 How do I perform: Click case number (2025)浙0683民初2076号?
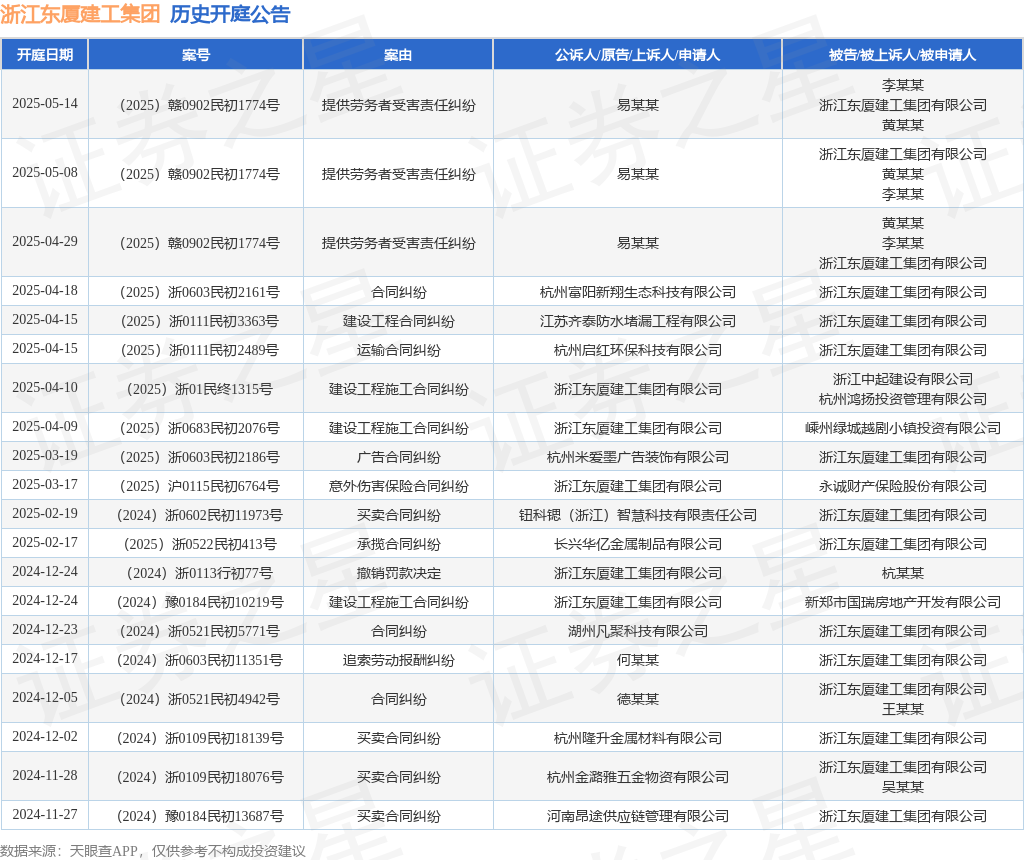[x=199, y=428]
